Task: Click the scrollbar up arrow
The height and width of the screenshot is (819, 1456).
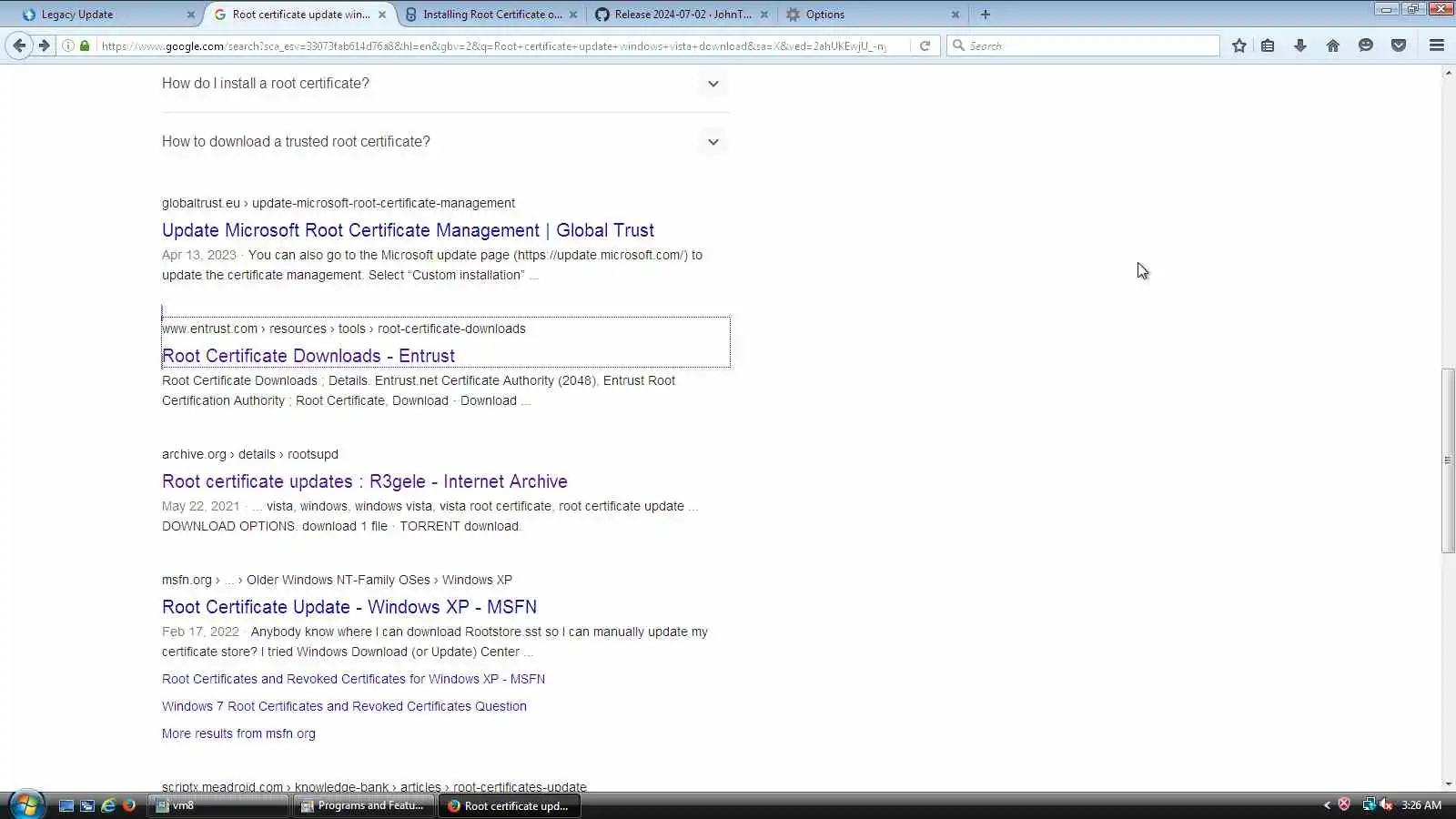Action: coord(1448,72)
